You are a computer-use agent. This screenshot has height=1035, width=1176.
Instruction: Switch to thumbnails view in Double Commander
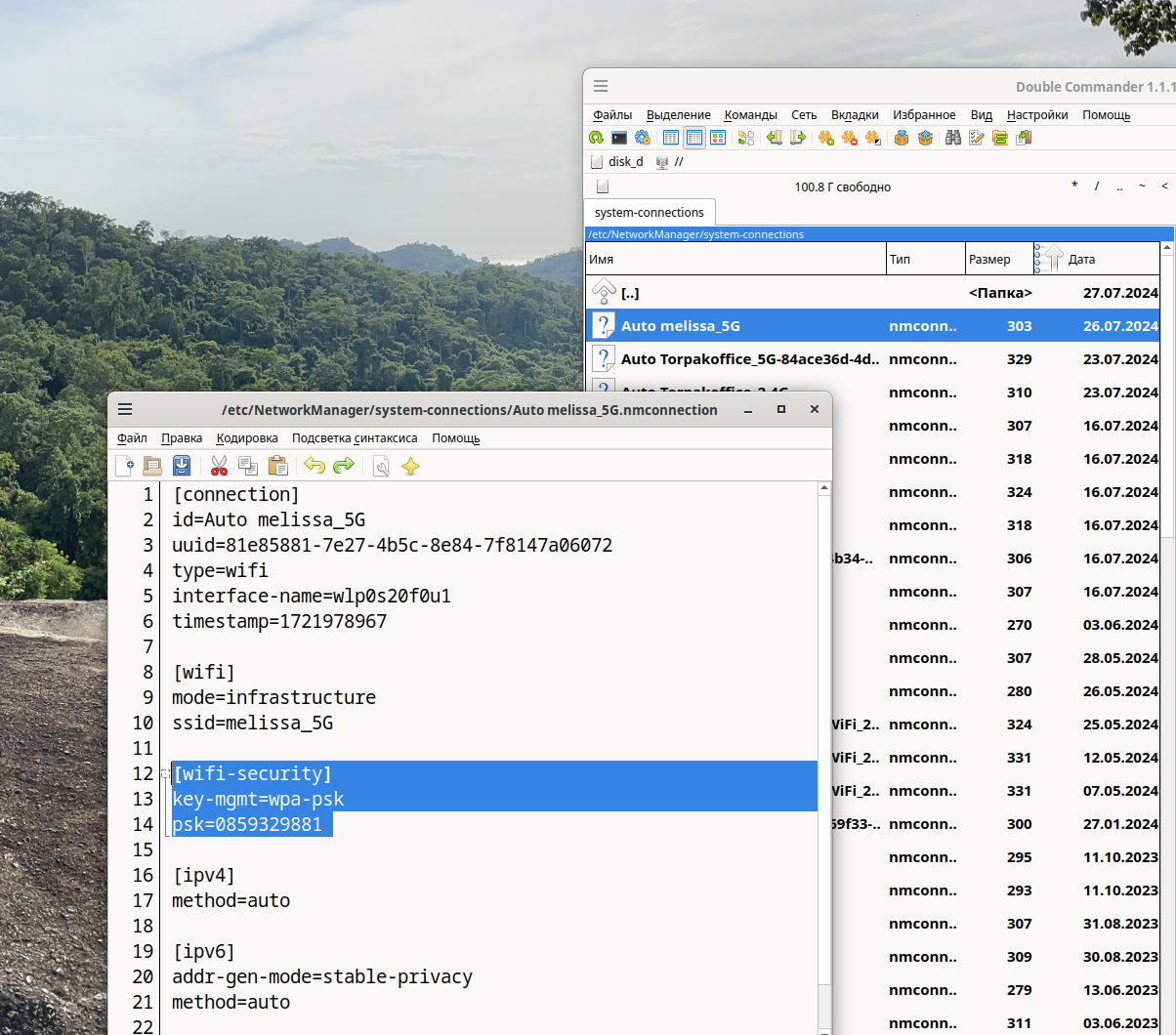coord(718,138)
